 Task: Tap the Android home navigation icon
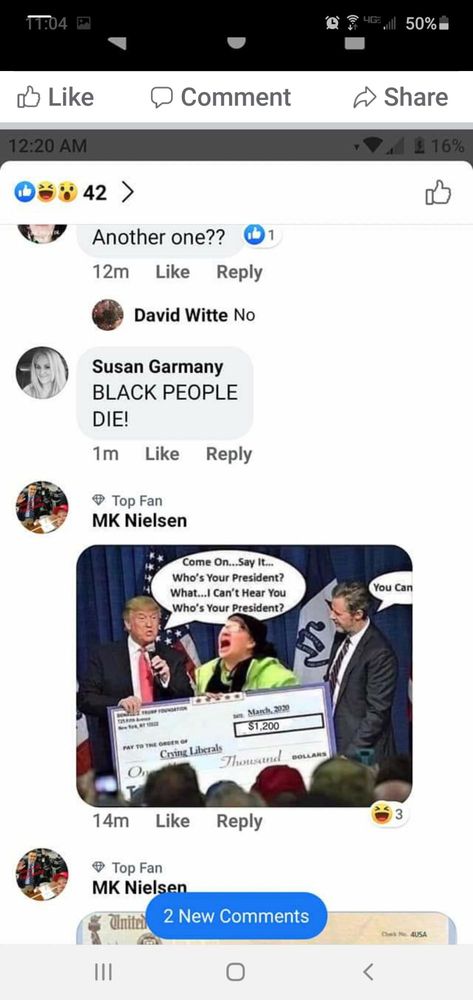click(x=236, y=972)
